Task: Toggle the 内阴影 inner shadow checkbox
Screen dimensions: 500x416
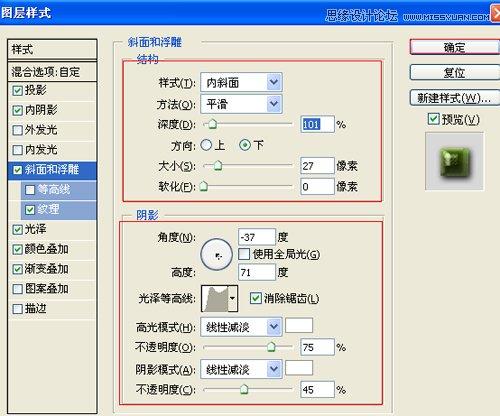Action: pyautogui.click(x=17, y=110)
